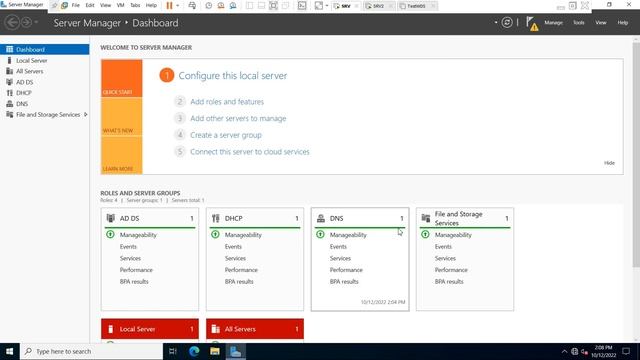Take a snapshot with the clock icon
The image size is (640, 360).
pyautogui.click(x=209, y=6)
